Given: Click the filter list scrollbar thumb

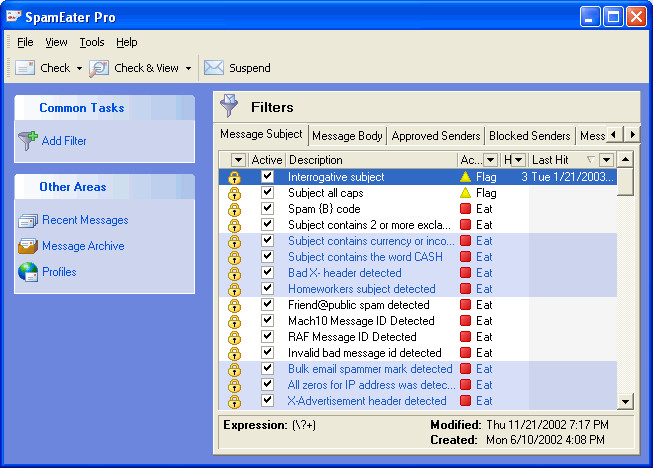Looking at the screenshot, I should (625, 181).
